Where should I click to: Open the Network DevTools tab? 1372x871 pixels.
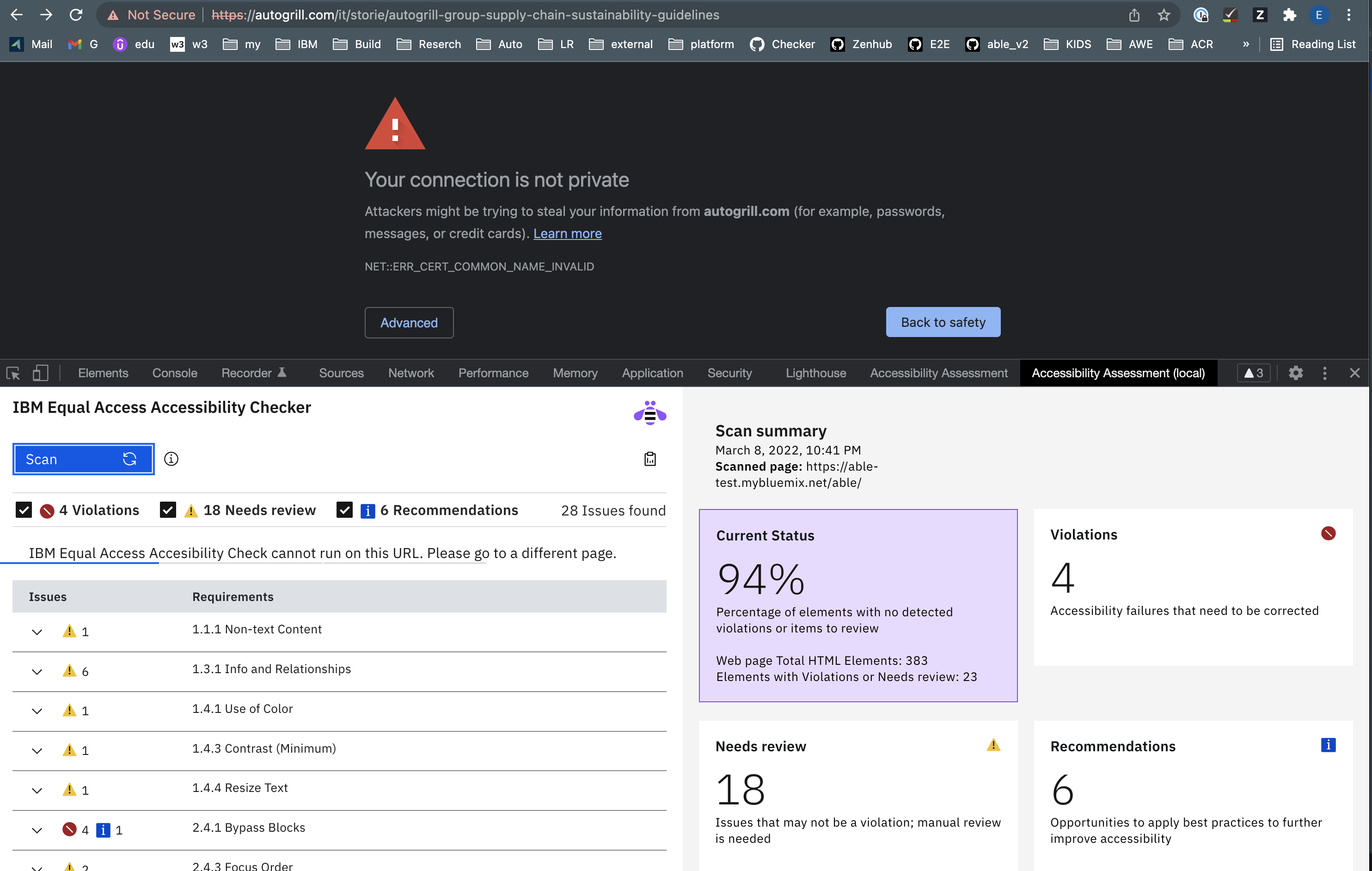pyautogui.click(x=411, y=373)
